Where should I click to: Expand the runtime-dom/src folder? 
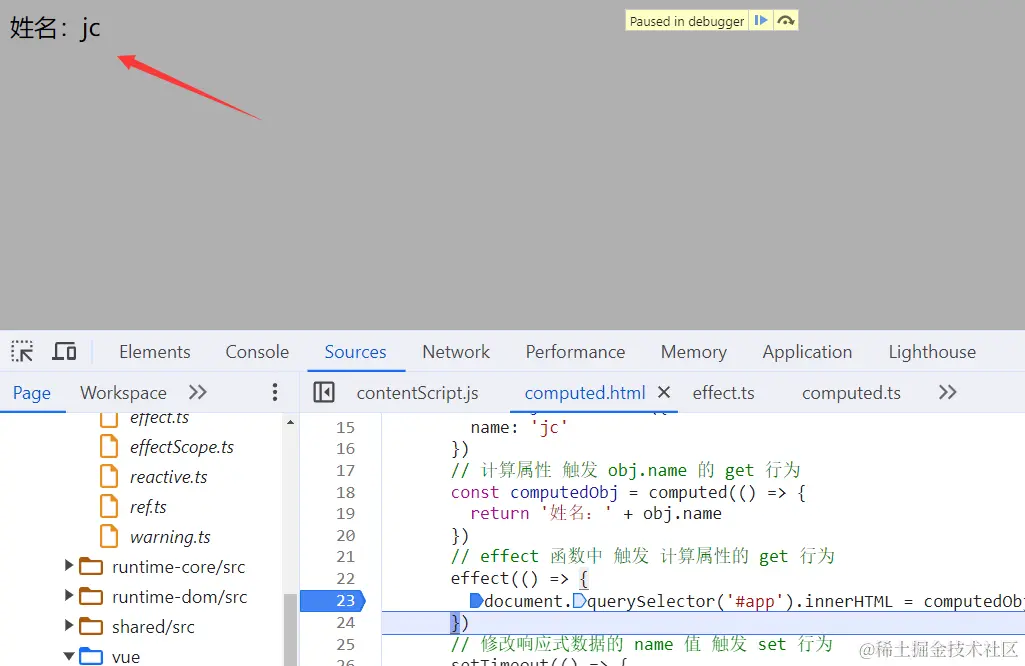pos(69,595)
